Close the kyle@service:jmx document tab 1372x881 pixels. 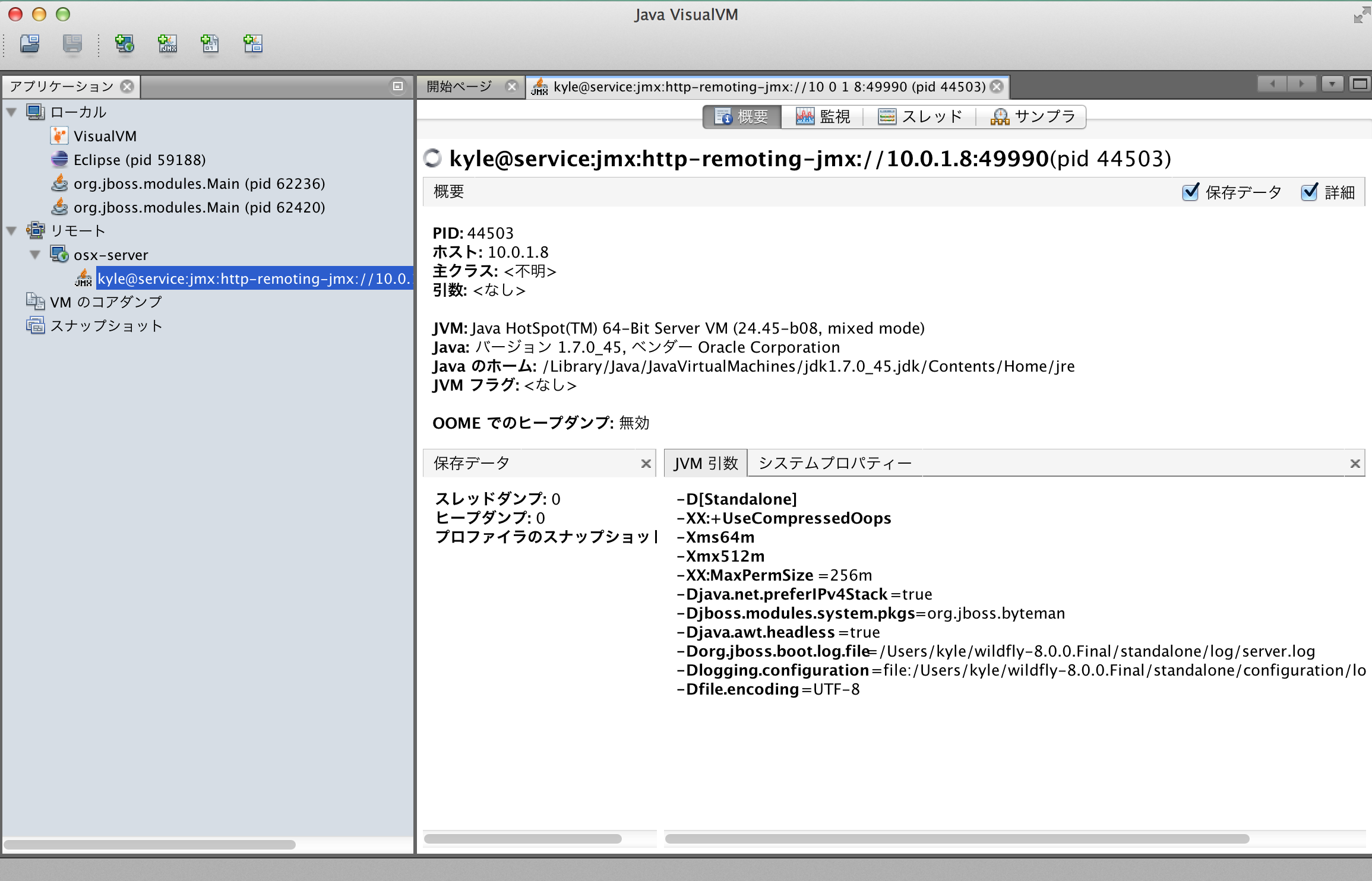997,87
